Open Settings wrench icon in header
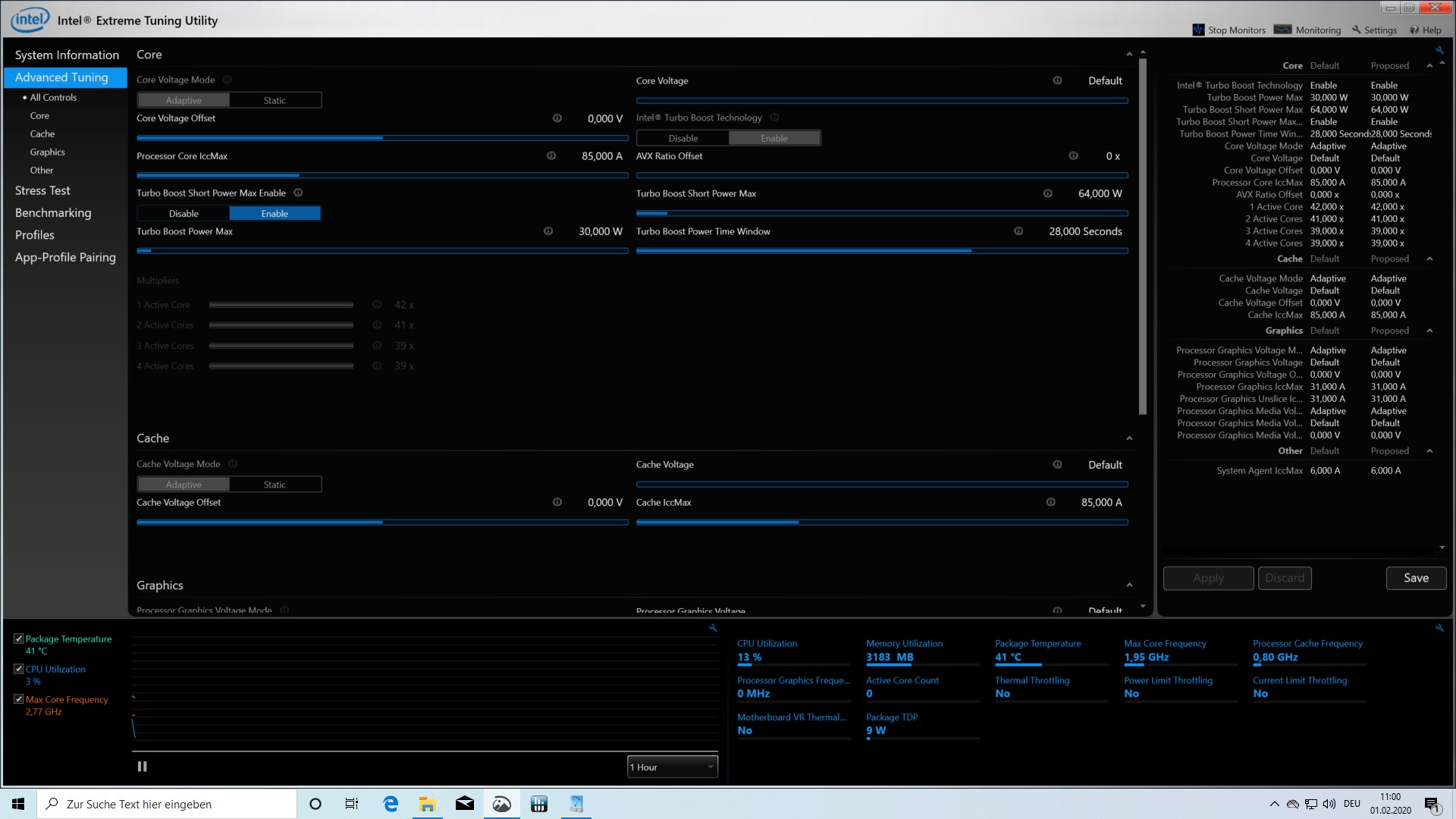The image size is (1456, 819). click(1357, 30)
